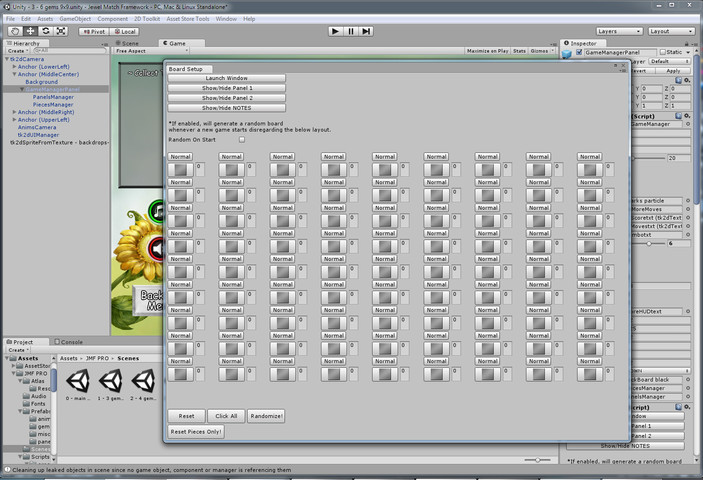Screen dimensions: 703x480
Task: Click the green music icon in Game view
Action: pos(156,211)
